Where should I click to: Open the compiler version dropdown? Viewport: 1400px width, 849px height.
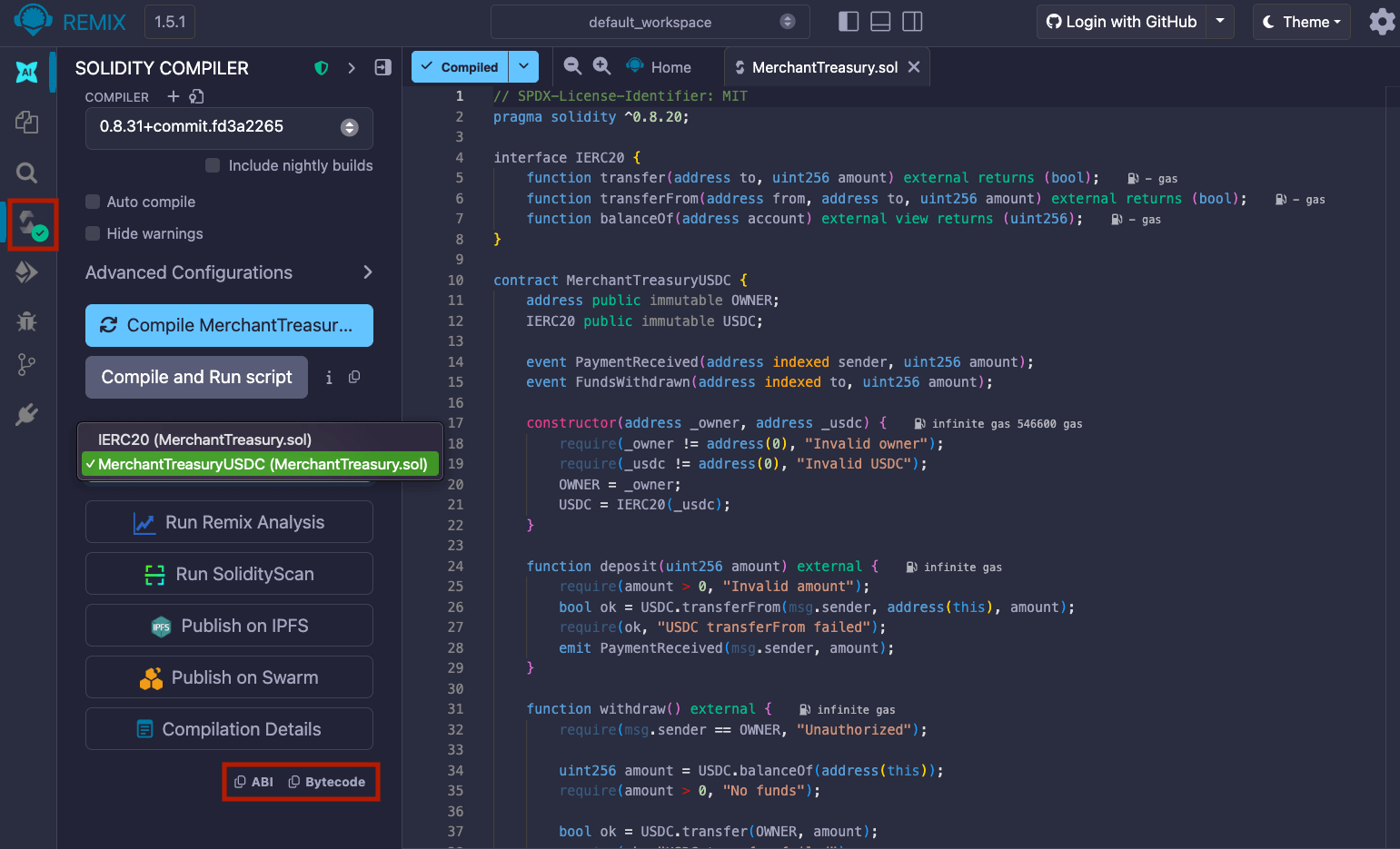pos(229,127)
